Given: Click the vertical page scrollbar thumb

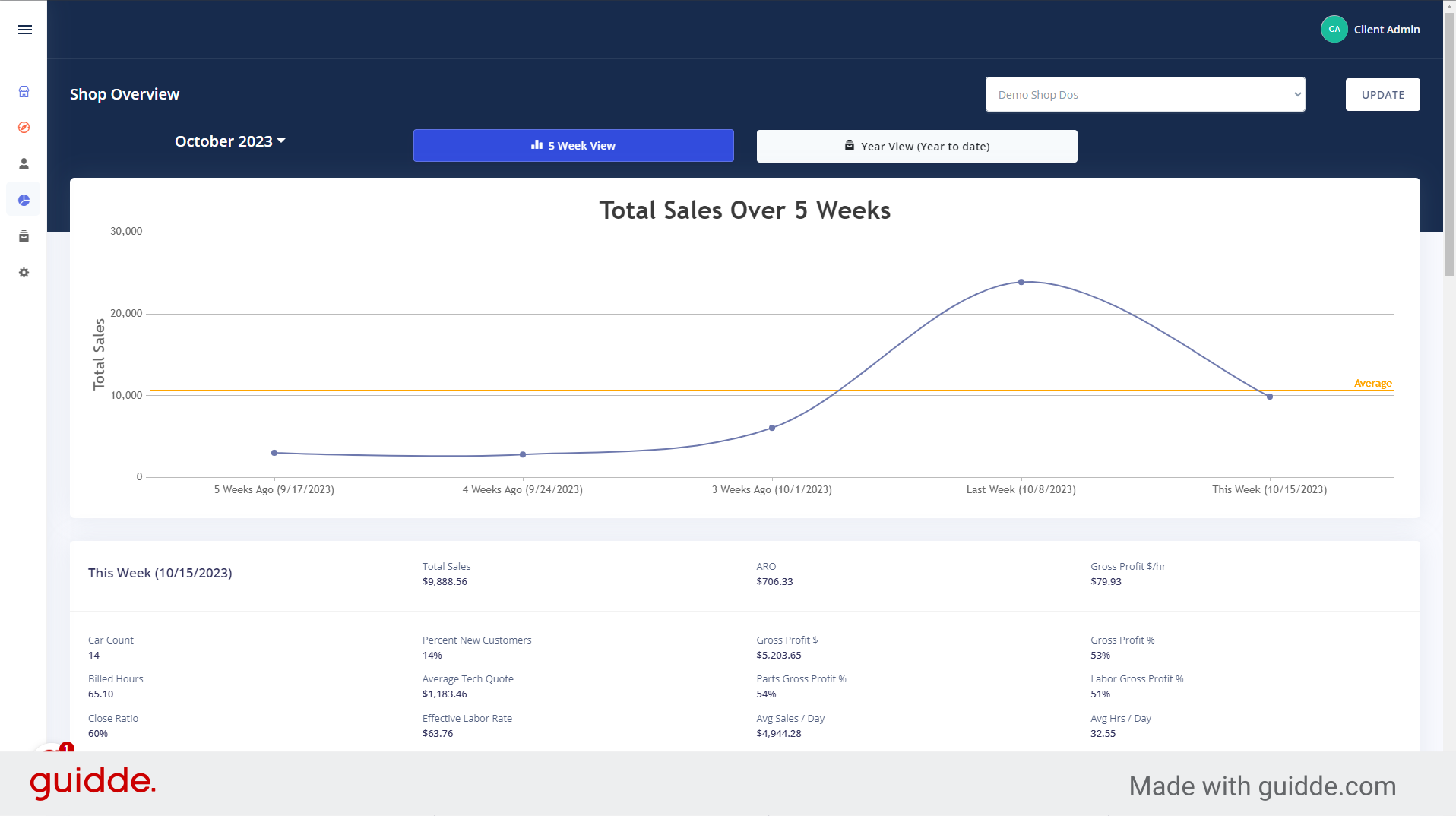Looking at the screenshot, I should click(x=1449, y=144).
